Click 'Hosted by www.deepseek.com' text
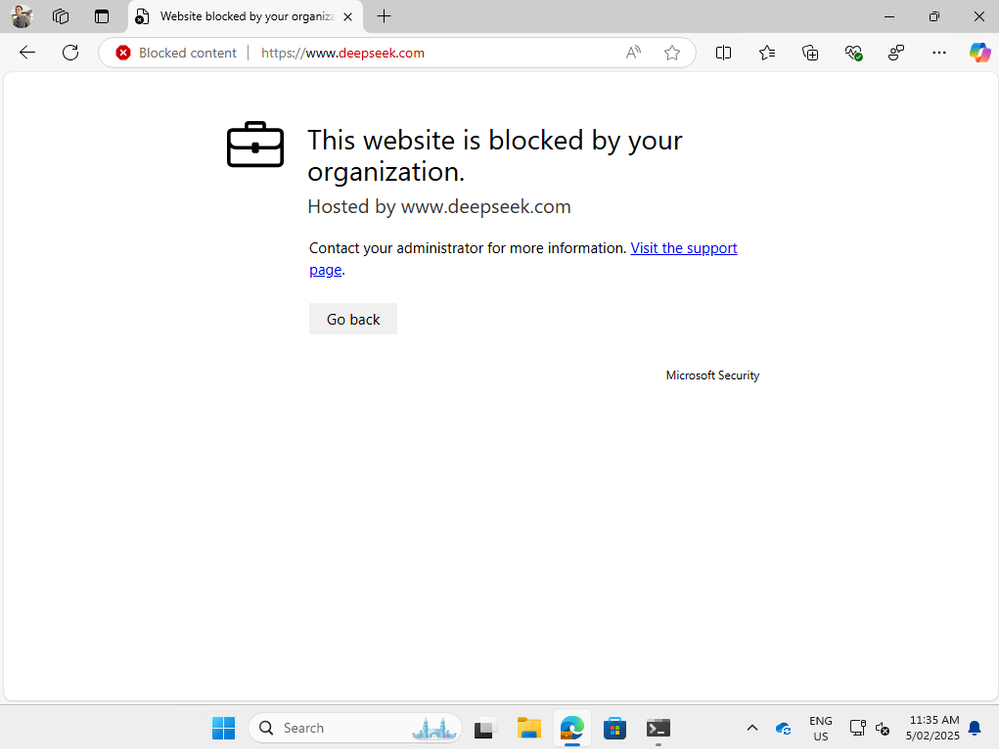This screenshot has width=999, height=749. [x=439, y=206]
